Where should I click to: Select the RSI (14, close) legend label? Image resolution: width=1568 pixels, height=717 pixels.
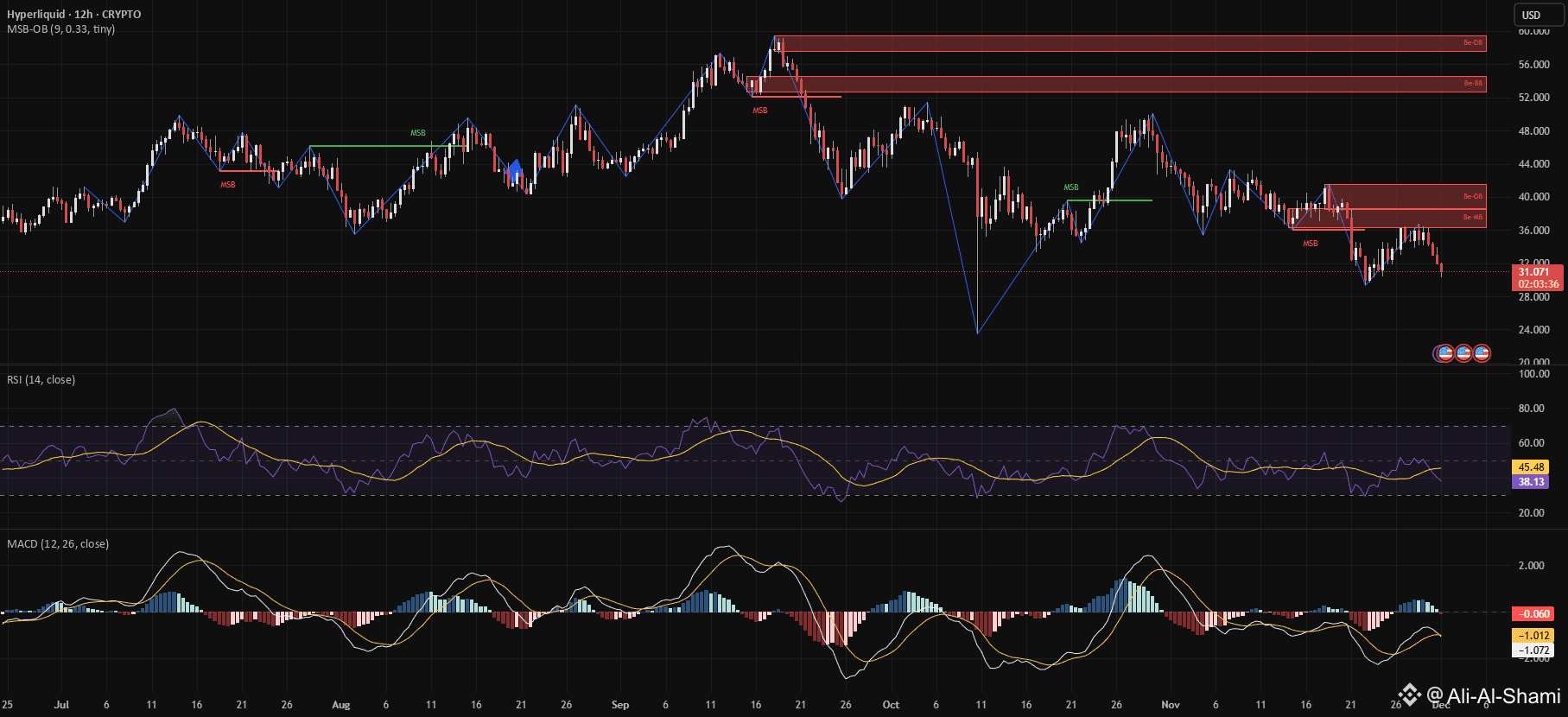(41, 380)
